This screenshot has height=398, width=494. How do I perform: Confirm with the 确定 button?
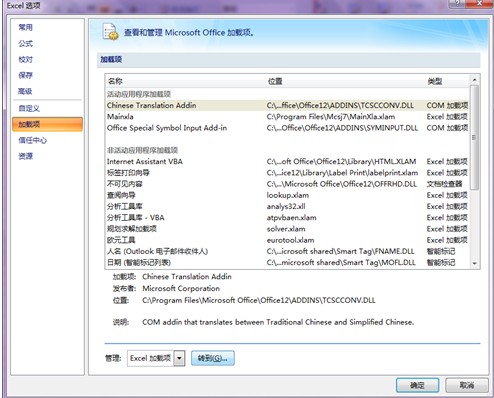tap(417, 386)
